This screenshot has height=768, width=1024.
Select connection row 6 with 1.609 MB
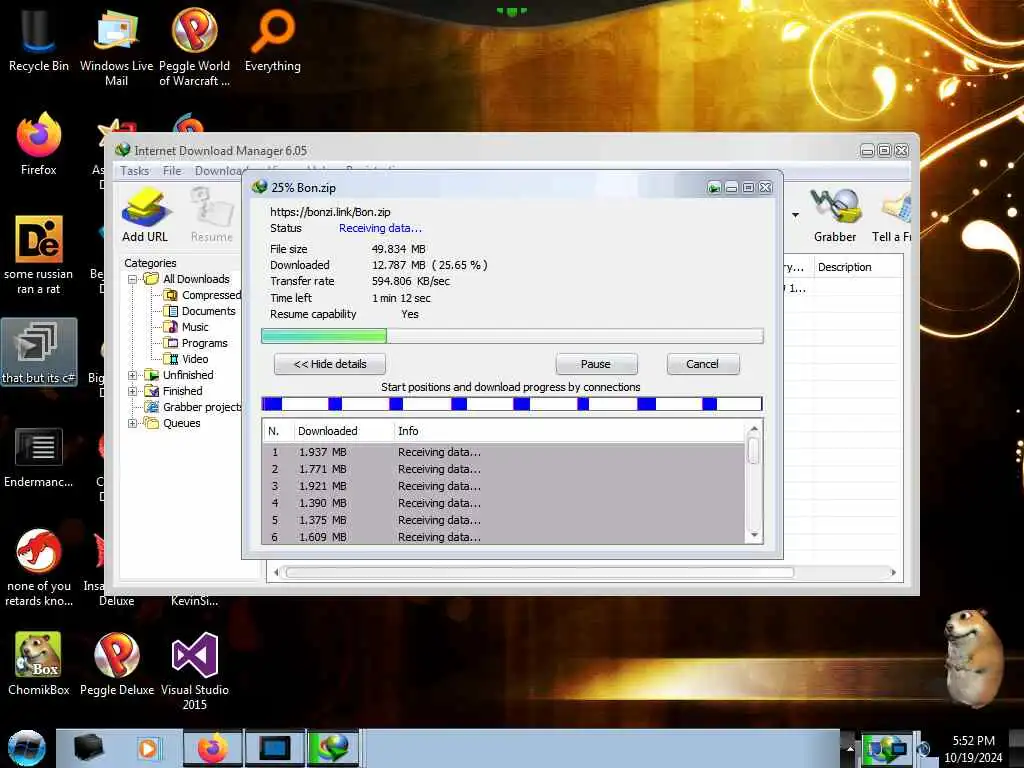[x=504, y=537]
